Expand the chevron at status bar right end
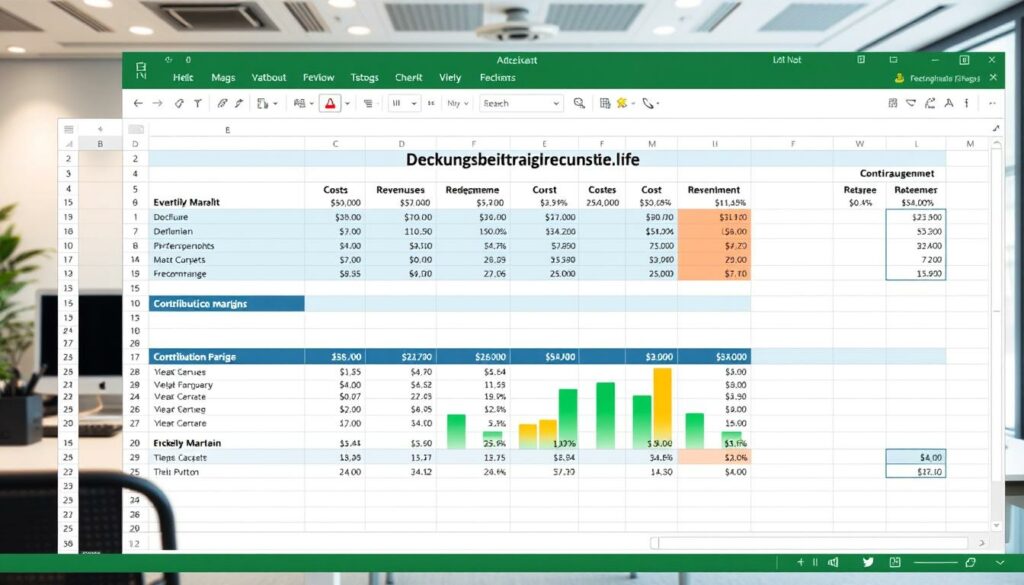The height and width of the screenshot is (585, 1024). 1000,562
